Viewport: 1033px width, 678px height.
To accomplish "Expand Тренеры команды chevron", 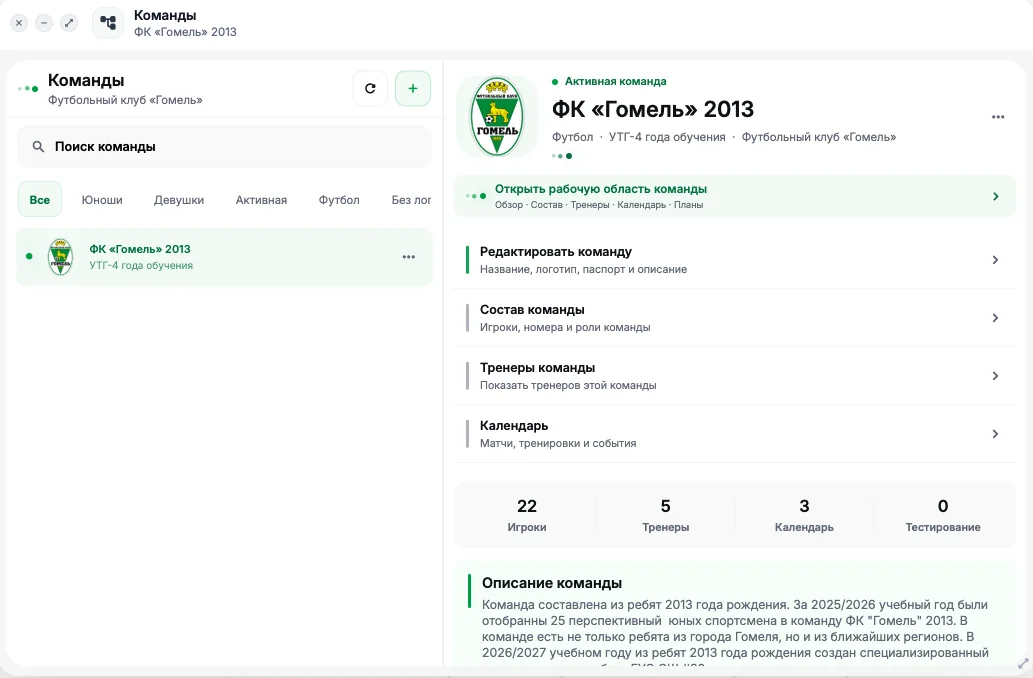I will [995, 376].
